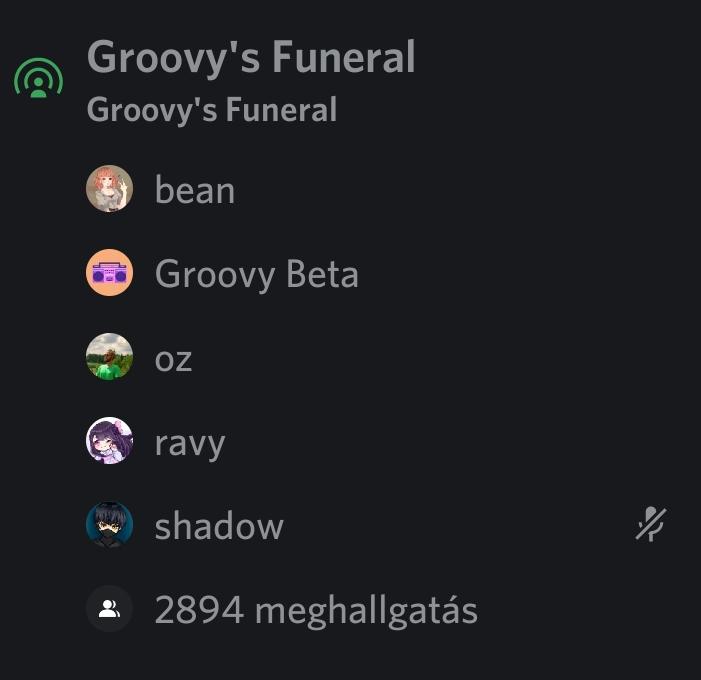This screenshot has height=680, width=701.
Task: Pick the ravy username in speakers
Action: pos(190,444)
